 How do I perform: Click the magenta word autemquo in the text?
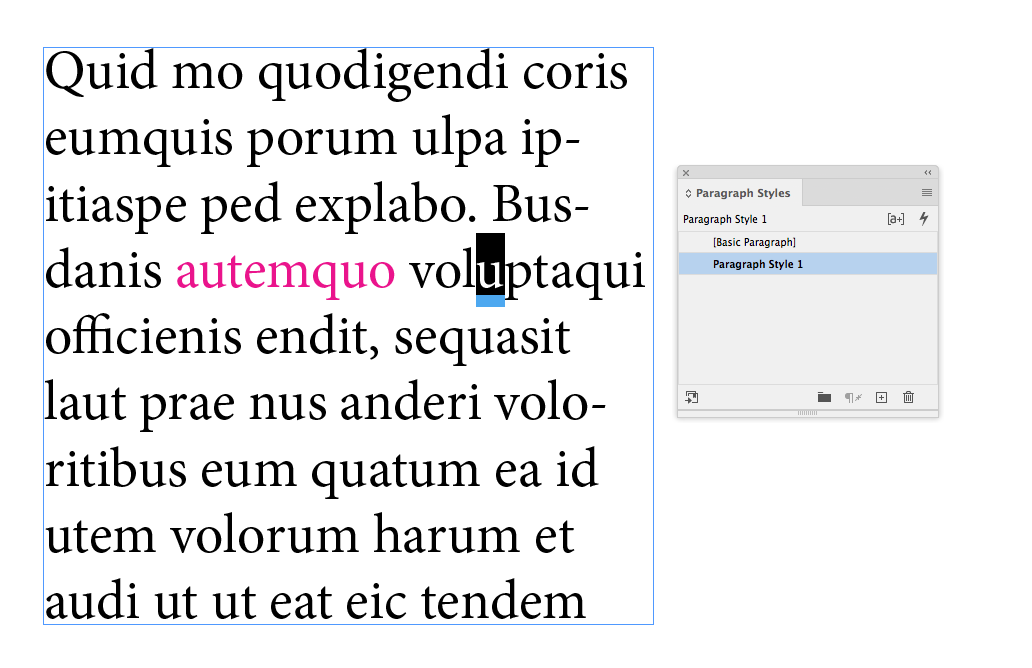pyautogui.click(x=285, y=270)
